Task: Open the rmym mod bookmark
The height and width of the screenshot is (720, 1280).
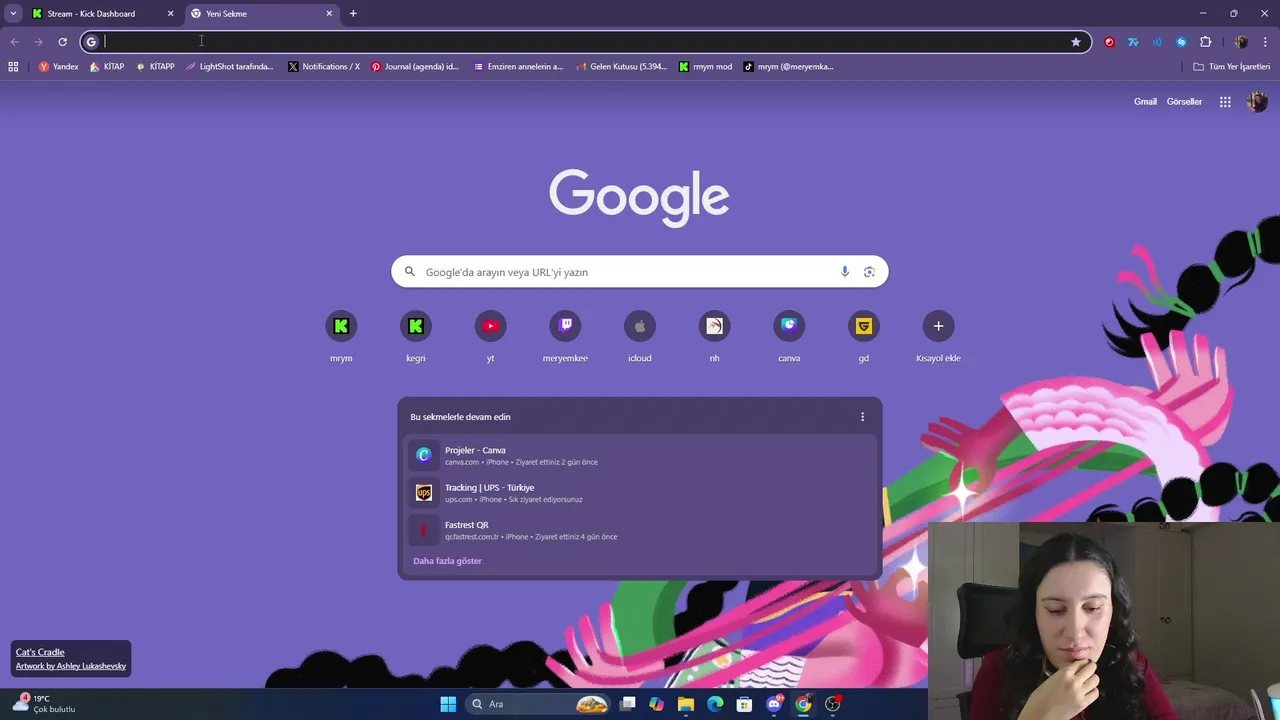Action: click(x=705, y=67)
